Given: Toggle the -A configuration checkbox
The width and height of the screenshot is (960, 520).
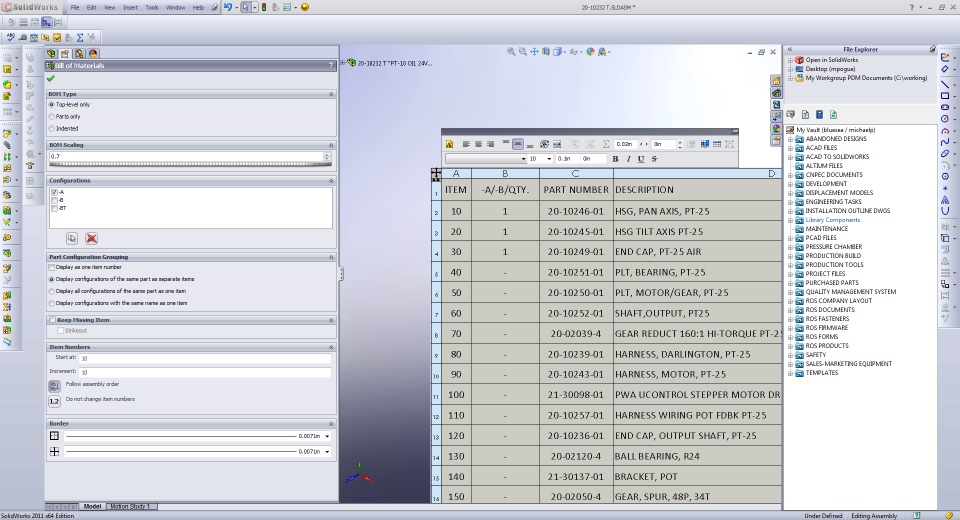Looking at the screenshot, I should 54,192.
